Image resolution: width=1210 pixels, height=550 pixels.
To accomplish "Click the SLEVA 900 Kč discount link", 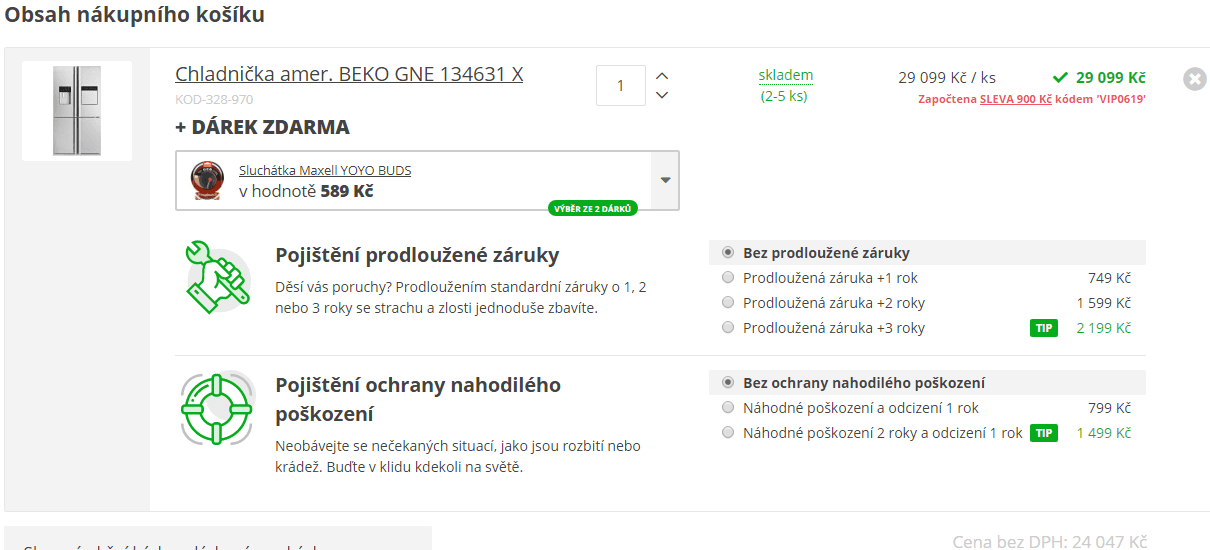I will [x=1015, y=99].
